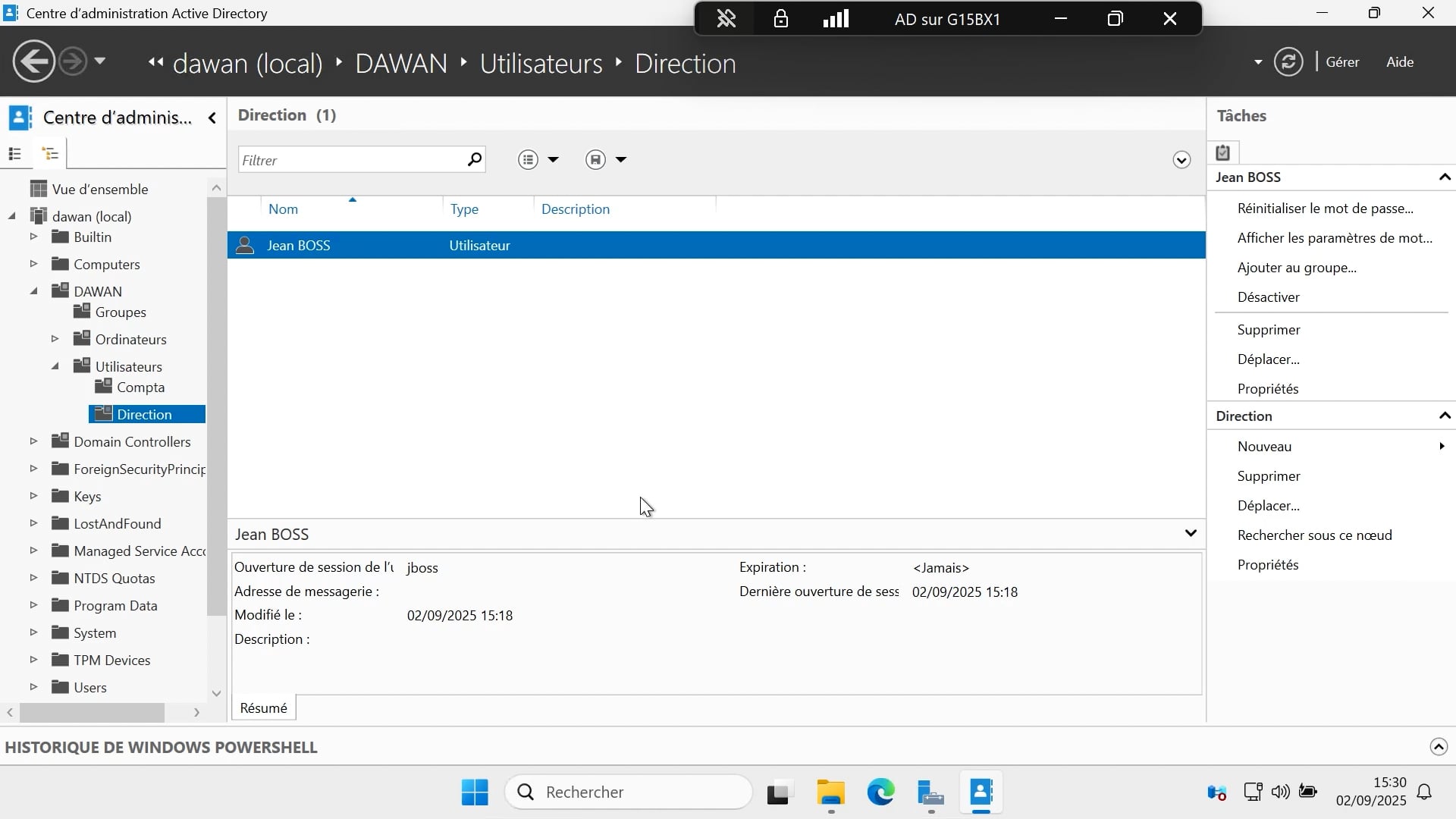Click the back navigation arrow
Screen dimensions: 1456x819
33,61
